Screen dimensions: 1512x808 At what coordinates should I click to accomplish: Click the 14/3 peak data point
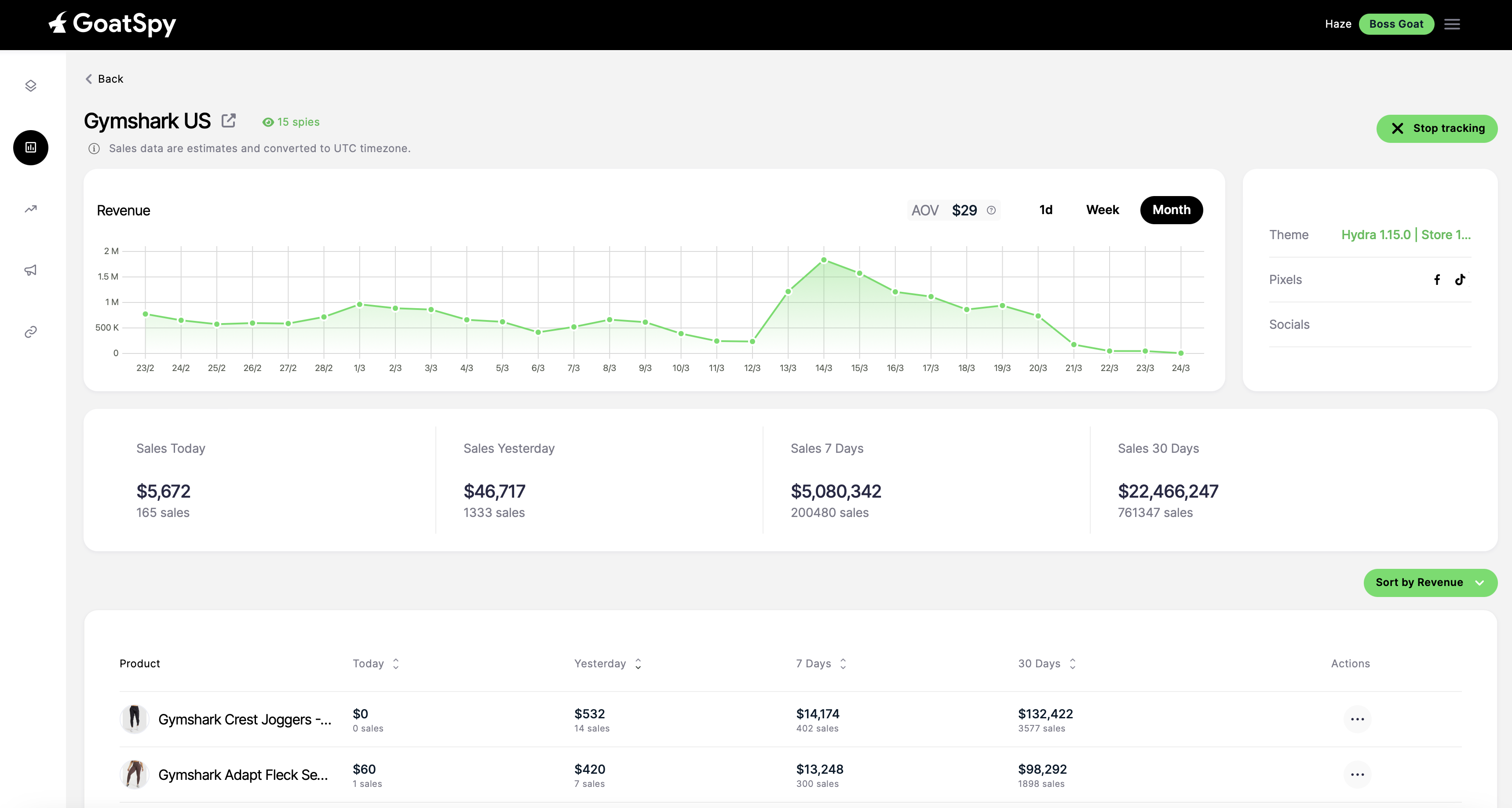[x=823, y=260]
